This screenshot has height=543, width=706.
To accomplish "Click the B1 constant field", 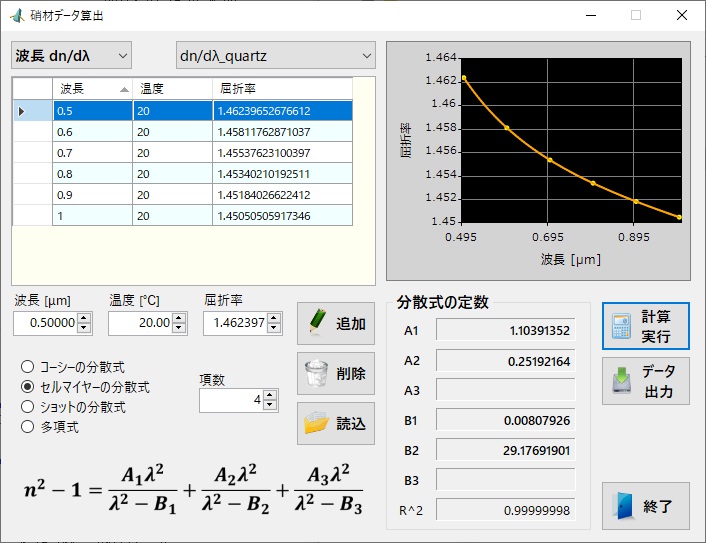I will [505, 420].
